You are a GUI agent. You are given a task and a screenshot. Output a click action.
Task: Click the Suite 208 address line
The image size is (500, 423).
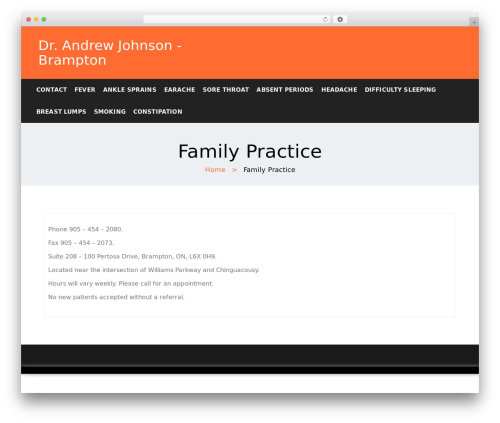coord(132,256)
